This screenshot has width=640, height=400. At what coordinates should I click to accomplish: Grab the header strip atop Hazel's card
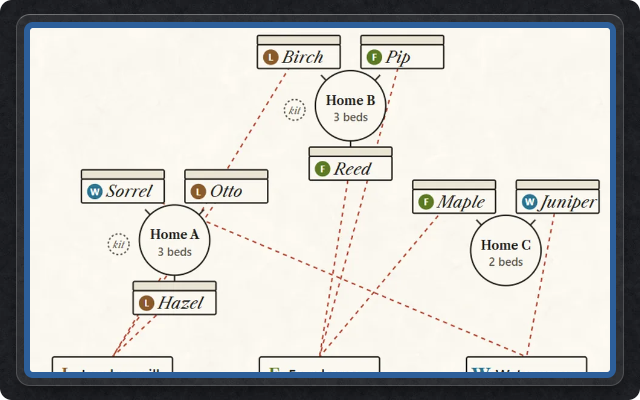(175, 286)
